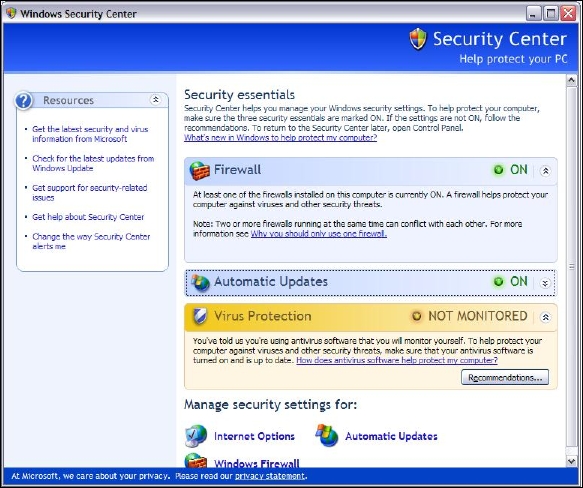Open "Get support for security-related issues"
This screenshot has height=488, width=583.
point(90,193)
